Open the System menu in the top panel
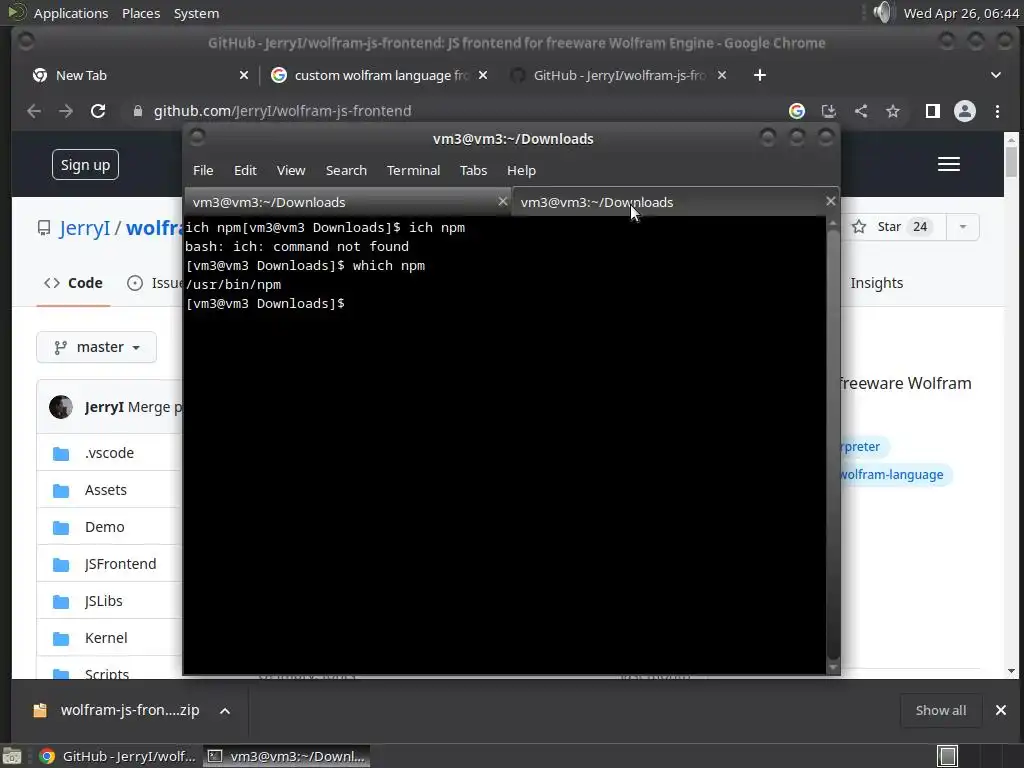 (196, 13)
